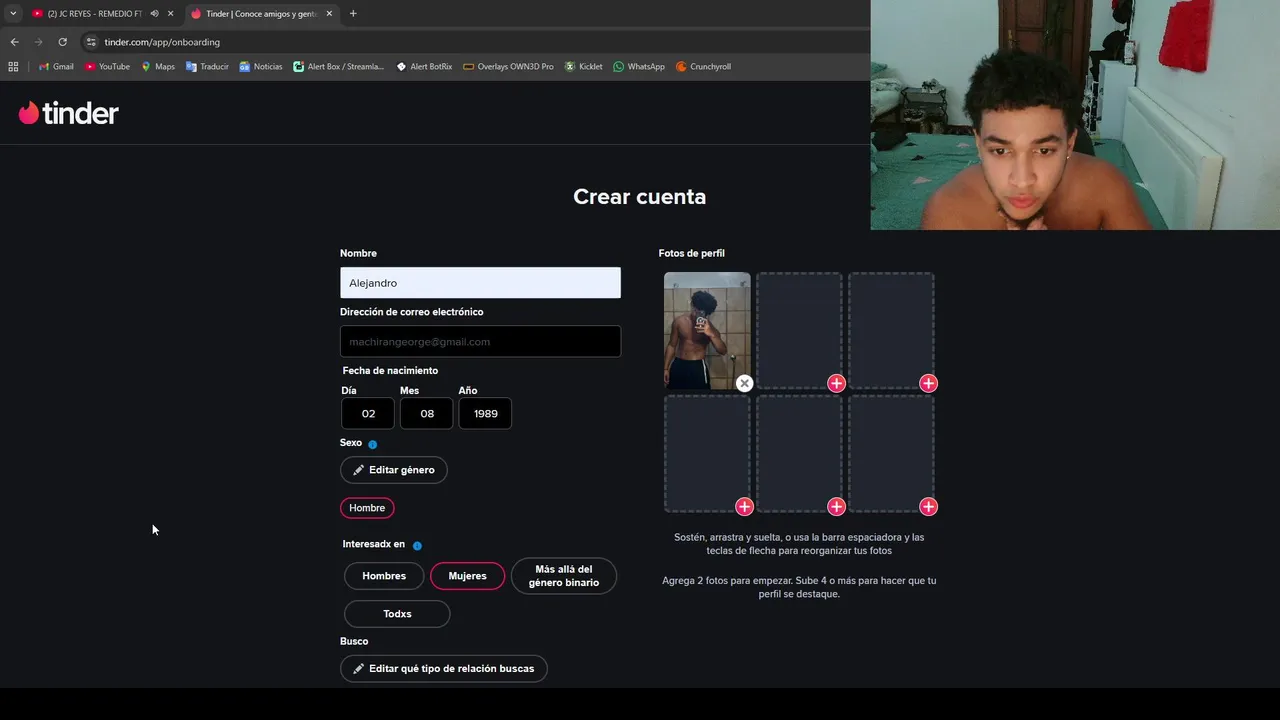The width and height of the screenshot is (1280, 720).
Task: Close the JC REYES tab
Action: point(170,14)
